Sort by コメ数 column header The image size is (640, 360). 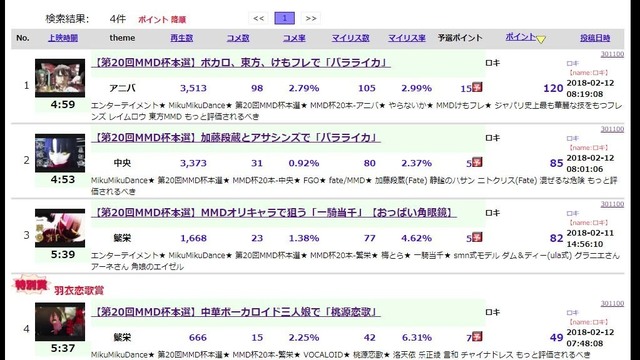coord(238,38)
